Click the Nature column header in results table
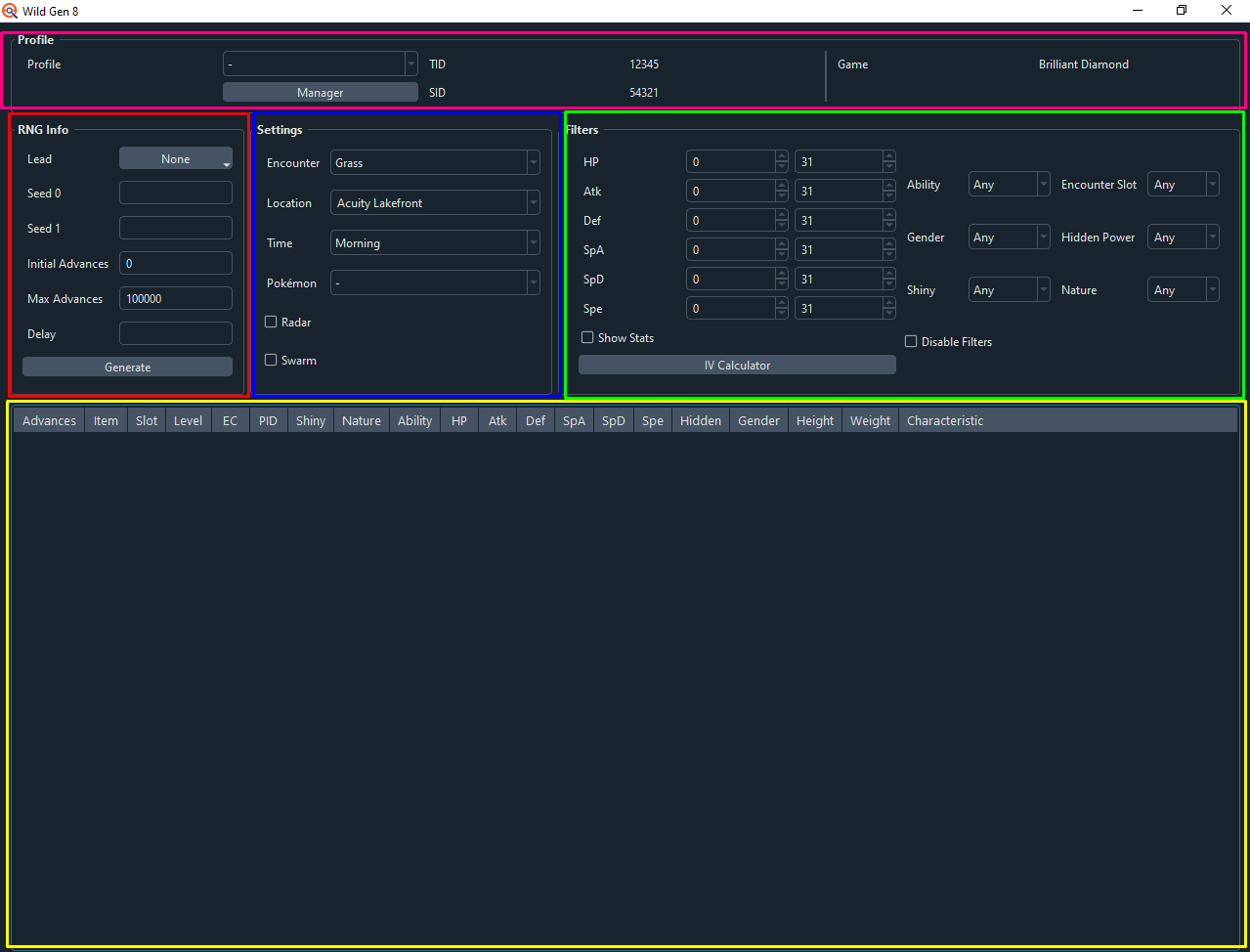The height and width of the screenshot is (952, 1250). [362, 421]
